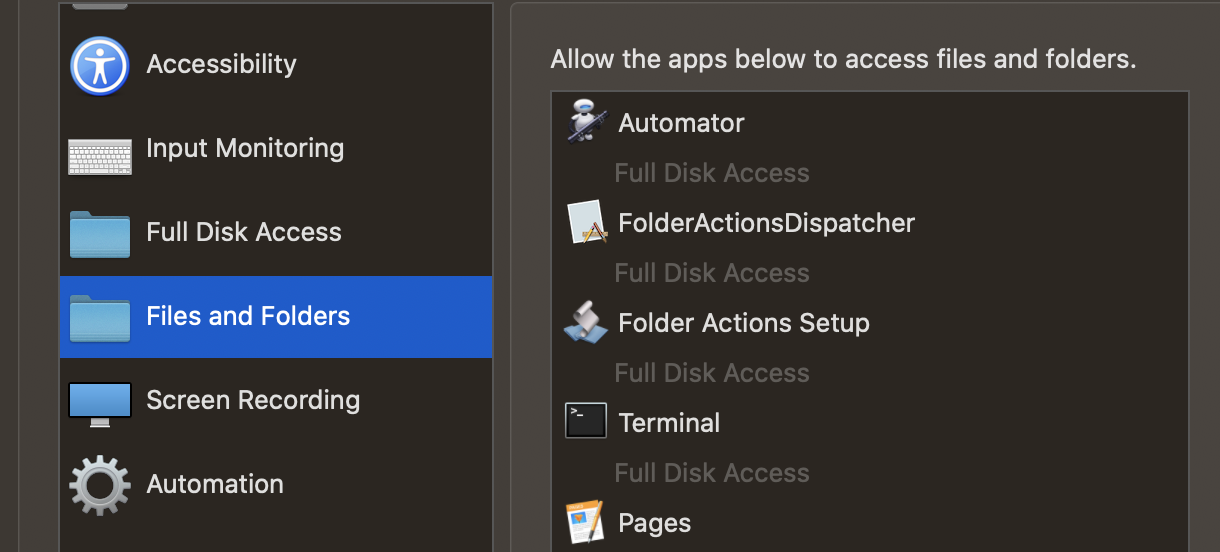
Task: Click the Terminal app icon
Action: [x=586, y=421]
